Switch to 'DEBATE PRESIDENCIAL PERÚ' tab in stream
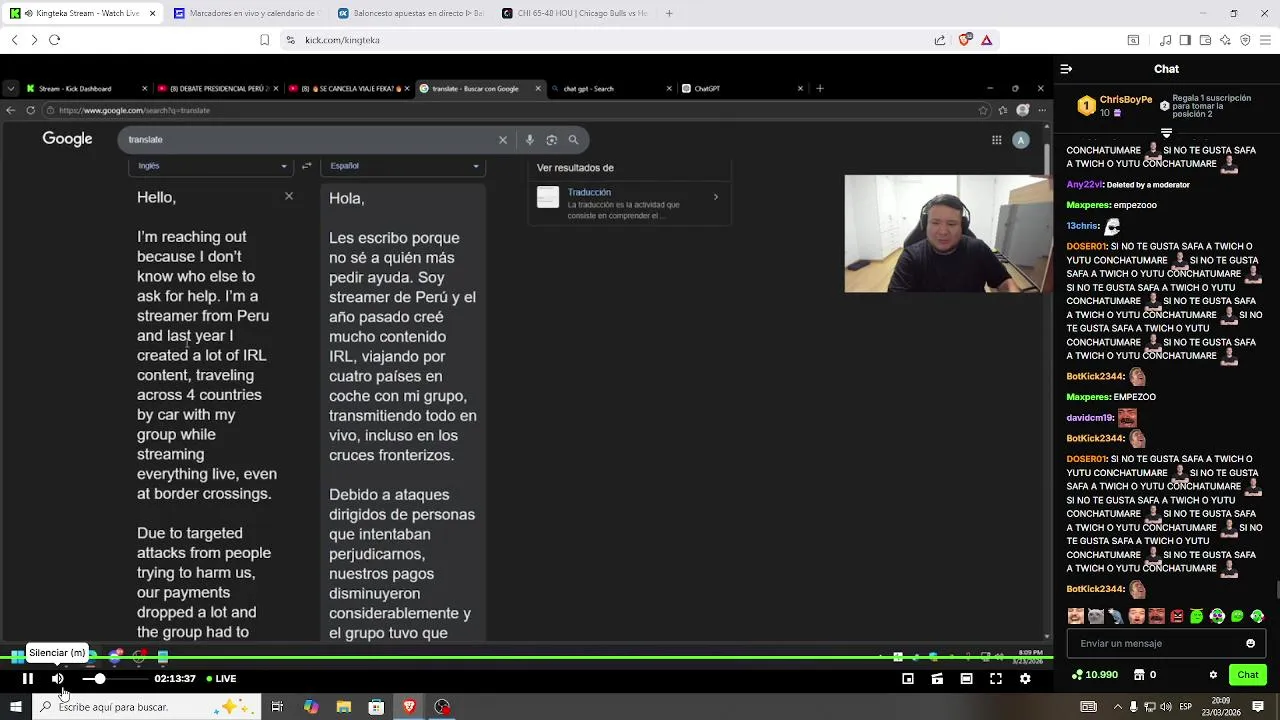Viewport: 1280px width, 720px height. tap(219, 88)
